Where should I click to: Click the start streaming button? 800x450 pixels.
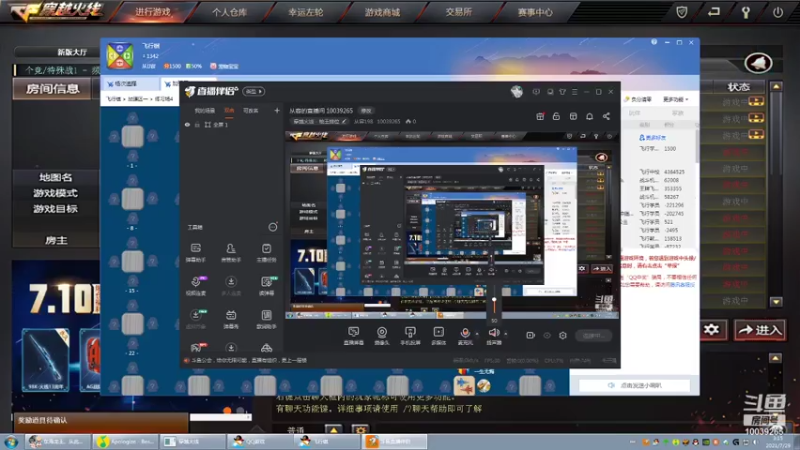pyautogui.click(x=594, y=335)
